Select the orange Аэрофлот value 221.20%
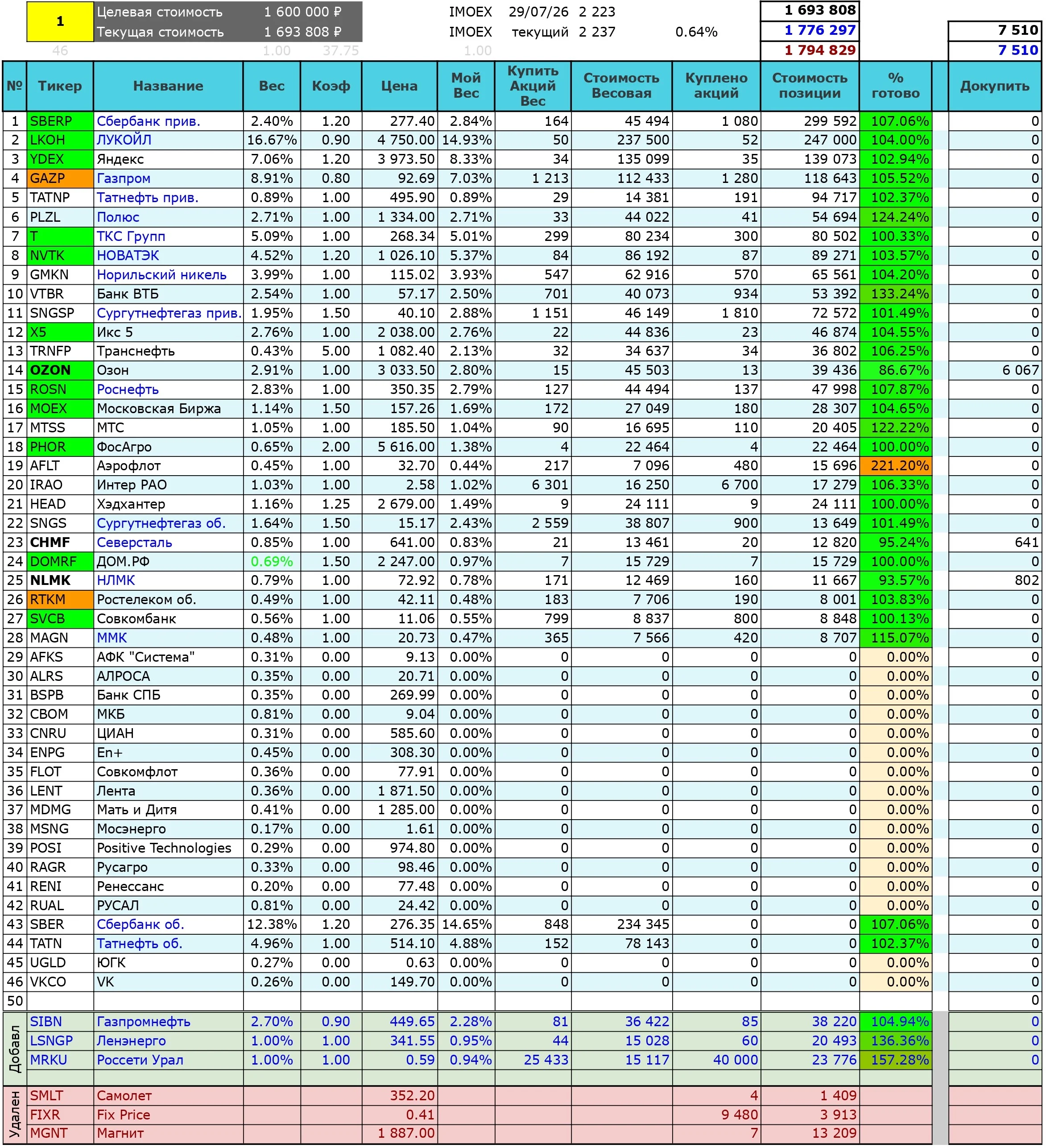Image resolution: width=1046 pixels, height=1148 pixels. [896, 466]
